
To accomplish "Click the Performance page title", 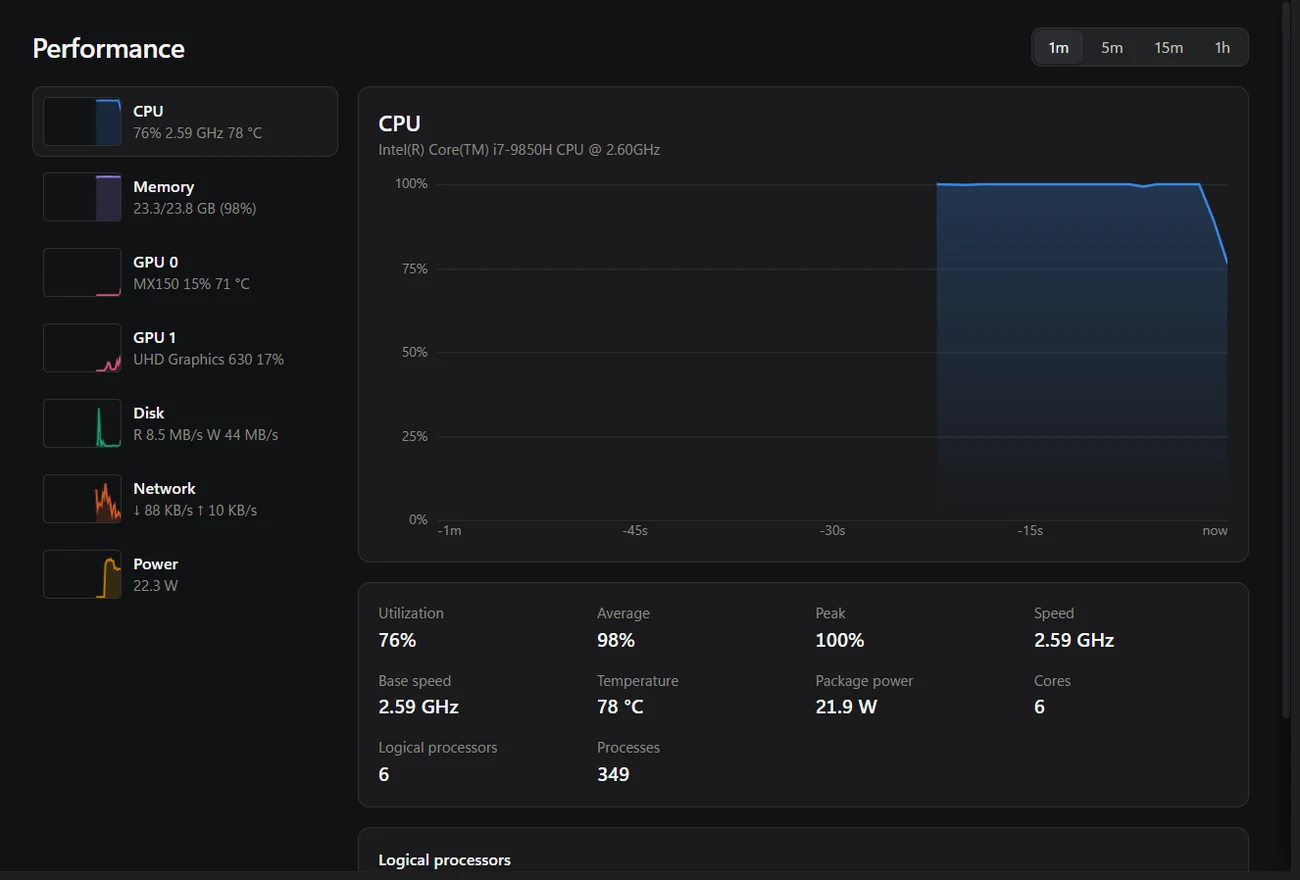I will [x=108, y=48].
